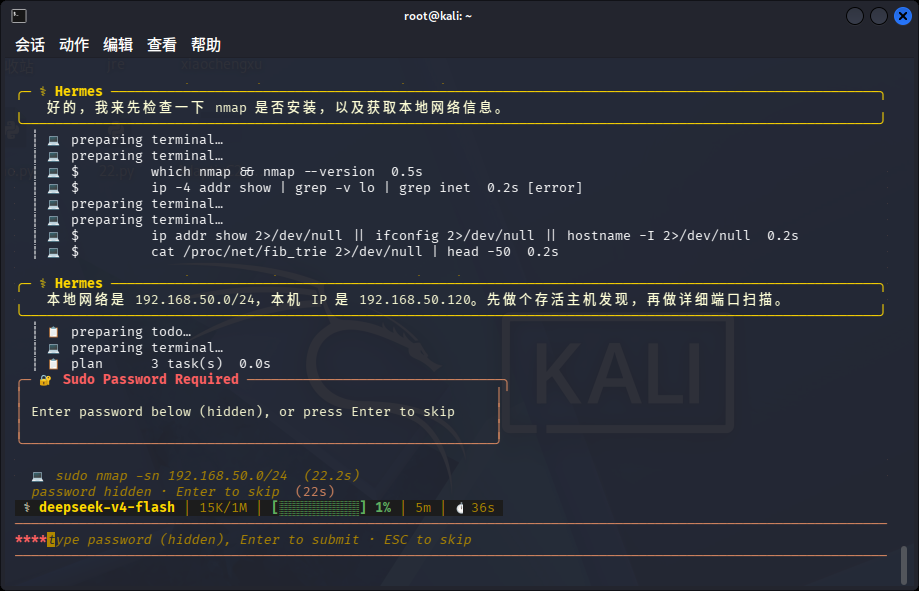Screen dimensions: 919x591
Task: Click the laptop icon beside the sudo nmap -sn command
Action: click(x=38, y=476)
